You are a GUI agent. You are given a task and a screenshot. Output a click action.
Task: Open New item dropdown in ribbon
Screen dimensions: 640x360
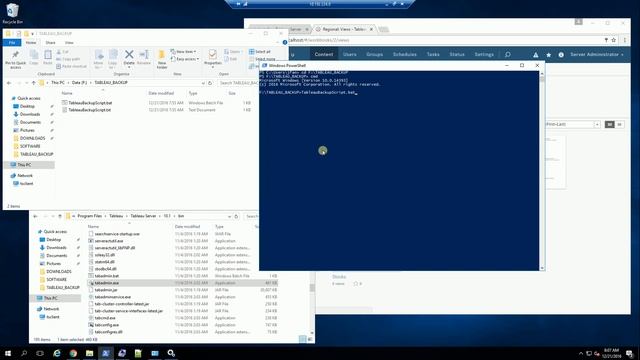point(183,52)
